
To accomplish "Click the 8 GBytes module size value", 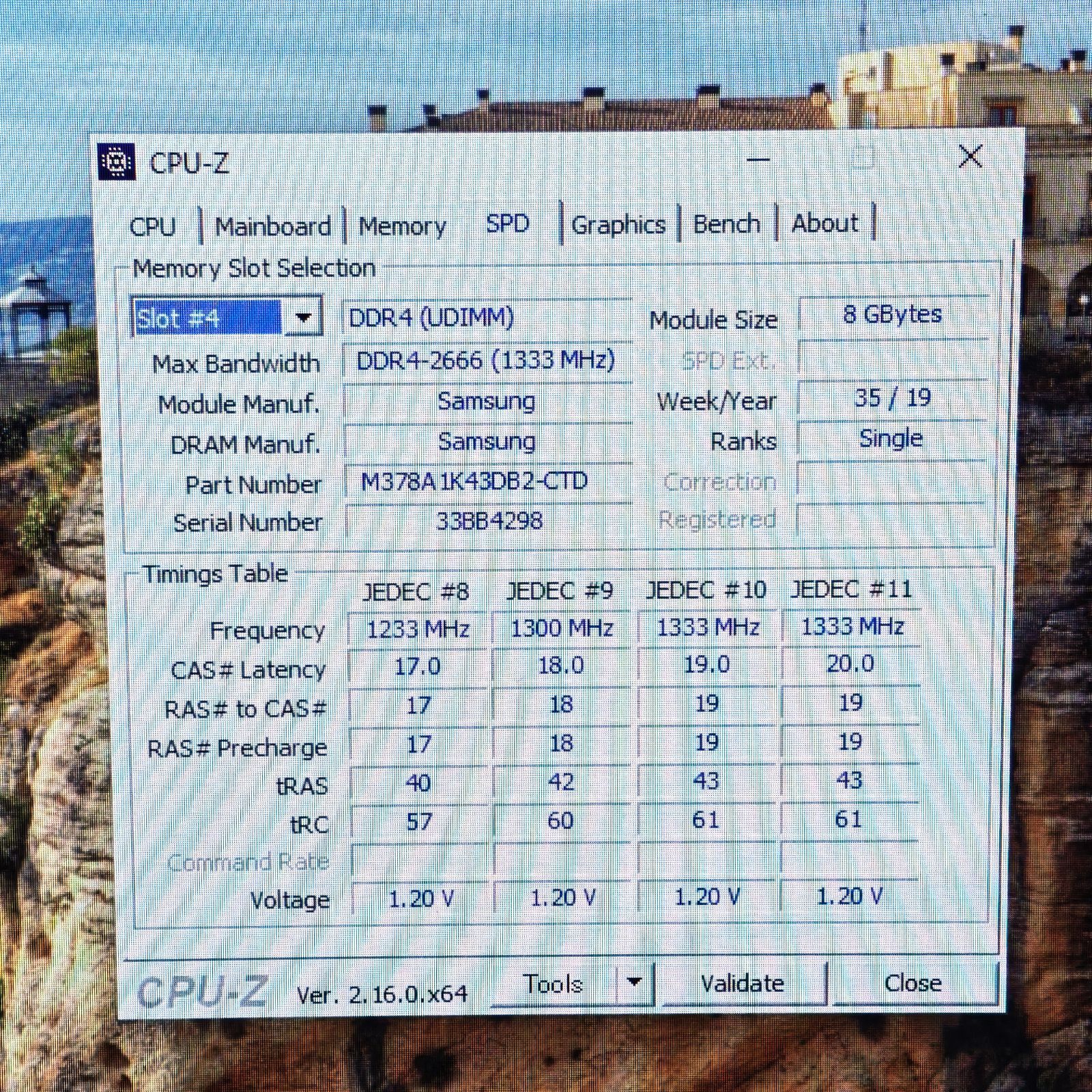I will [x=893, y=315].
